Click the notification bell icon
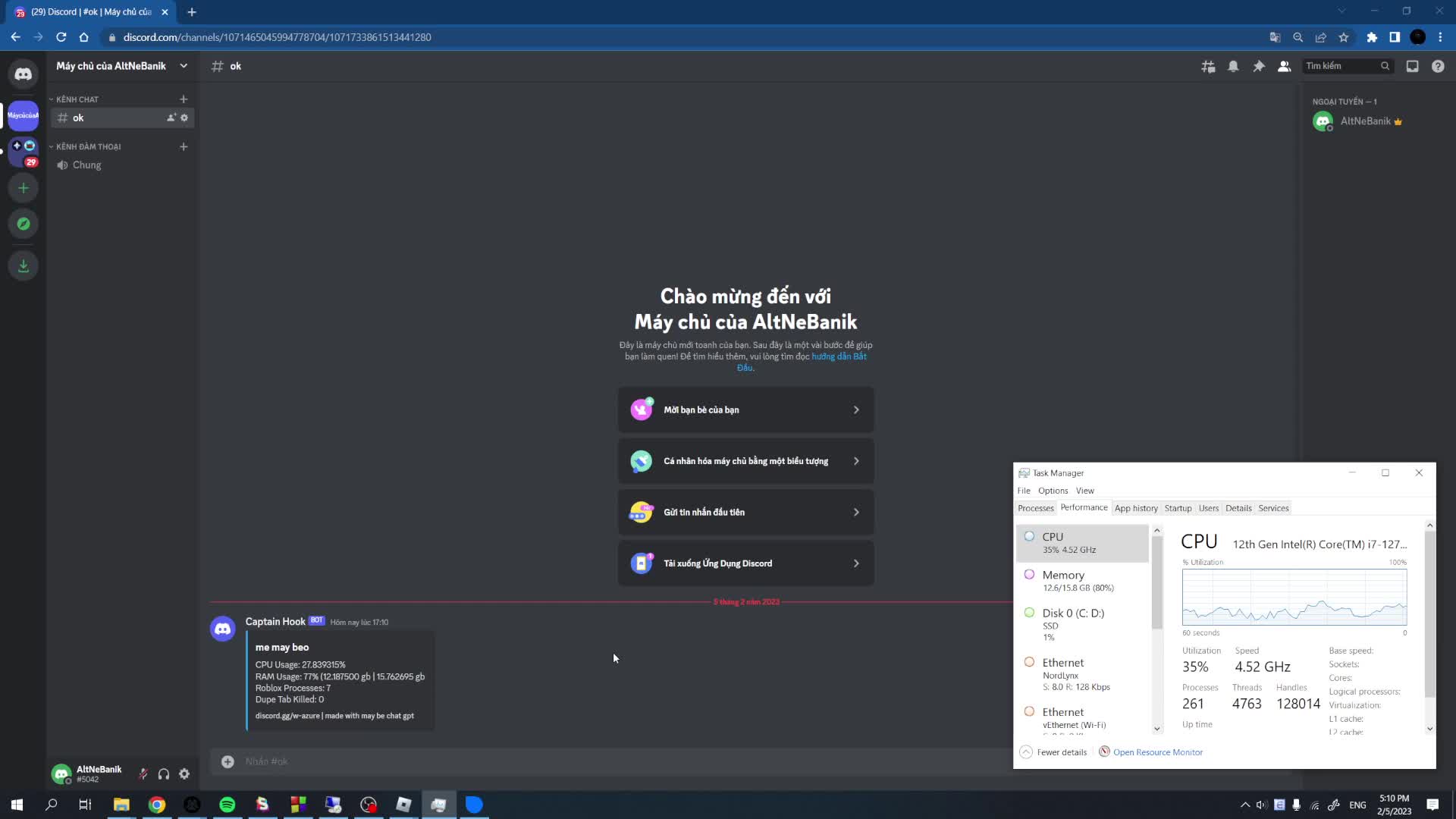1456x819 pixels. [1233, 67]
